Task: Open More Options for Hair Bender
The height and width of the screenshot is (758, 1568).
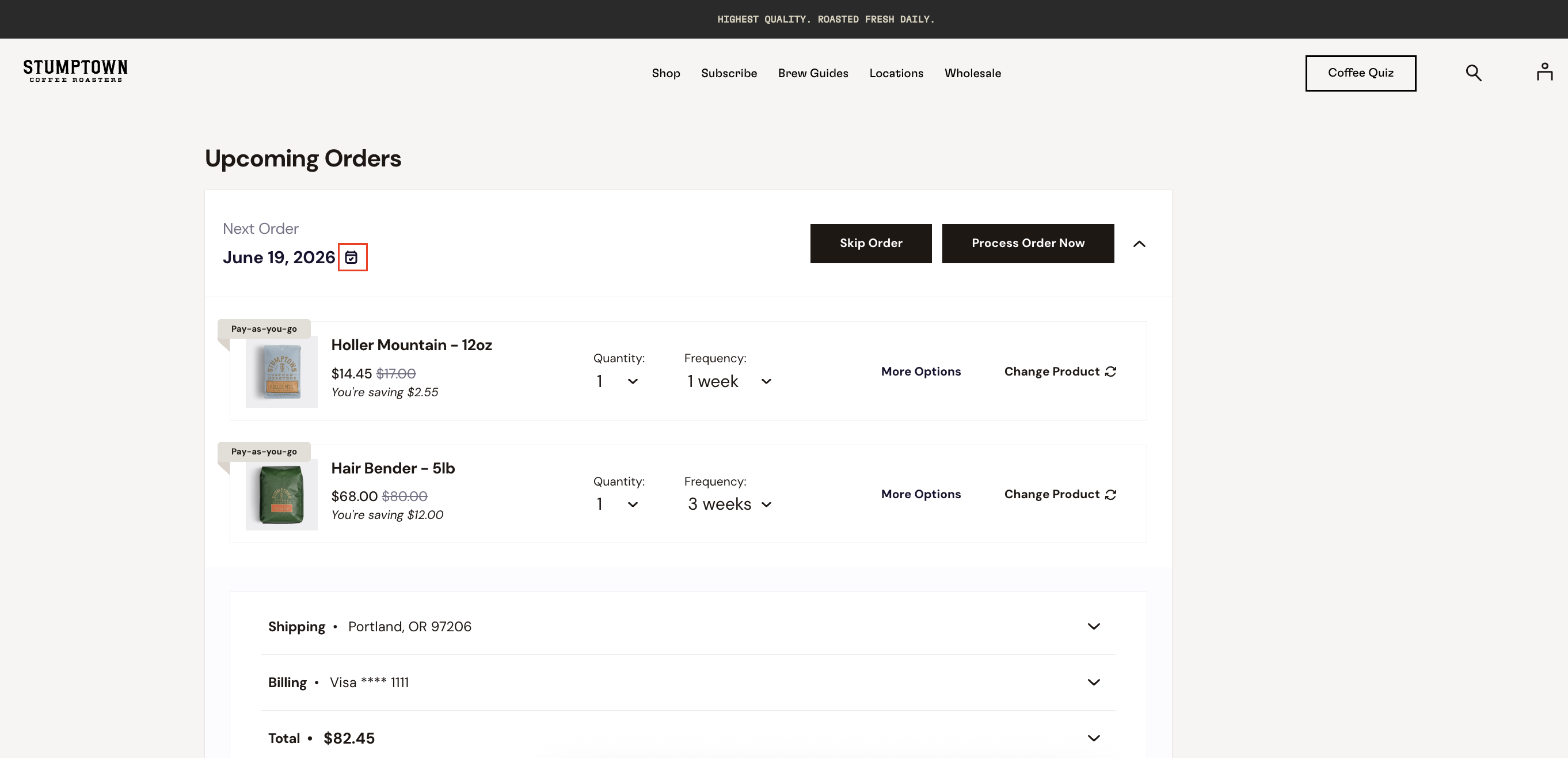Action: click(920, 494)
